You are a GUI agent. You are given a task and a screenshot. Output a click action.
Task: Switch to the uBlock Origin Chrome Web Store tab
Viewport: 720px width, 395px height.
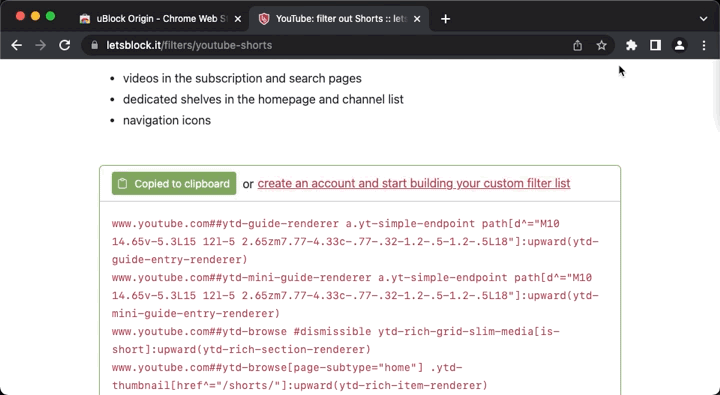[161, 19]
